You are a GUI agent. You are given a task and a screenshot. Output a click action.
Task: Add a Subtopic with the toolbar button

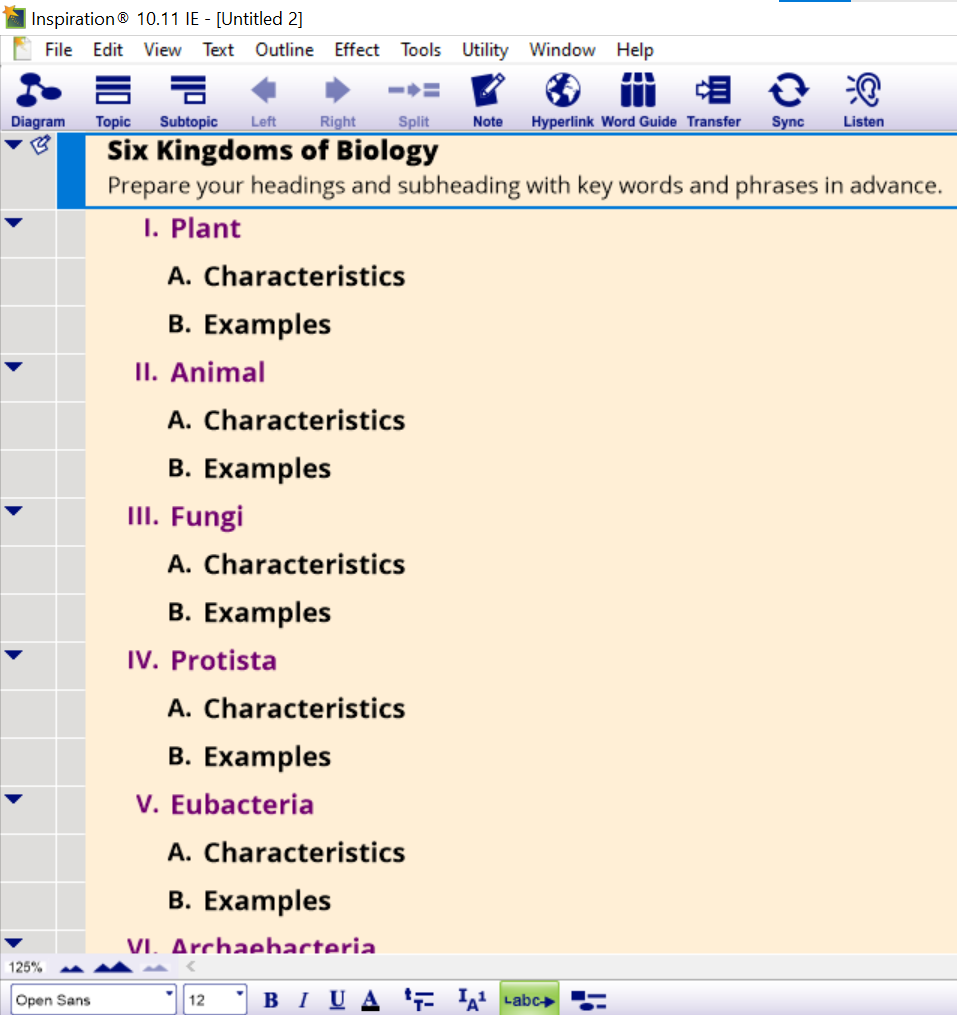tap(188, 100)
